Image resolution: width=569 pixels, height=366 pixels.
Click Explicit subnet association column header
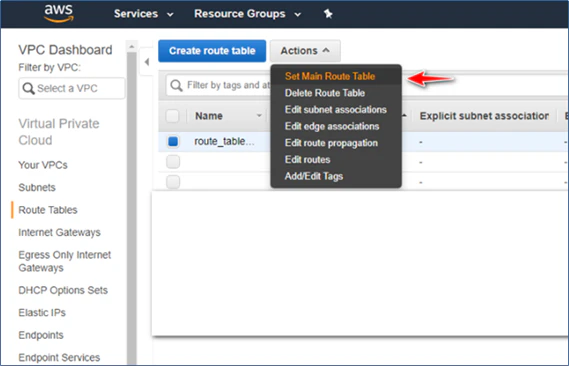click(484, 116)
